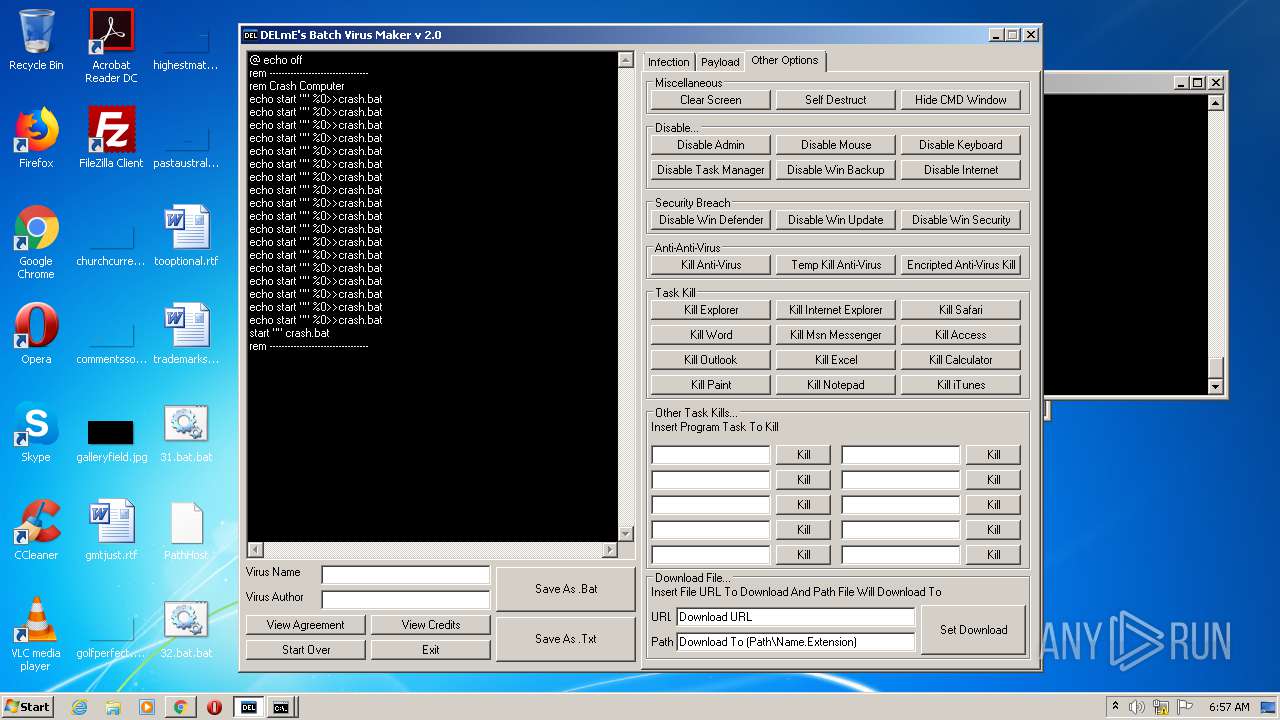This screenshot has width=1280, height=720.
Task: Click the Save As .Txt button
Action: pyautogui.click(x=566, y=639)
